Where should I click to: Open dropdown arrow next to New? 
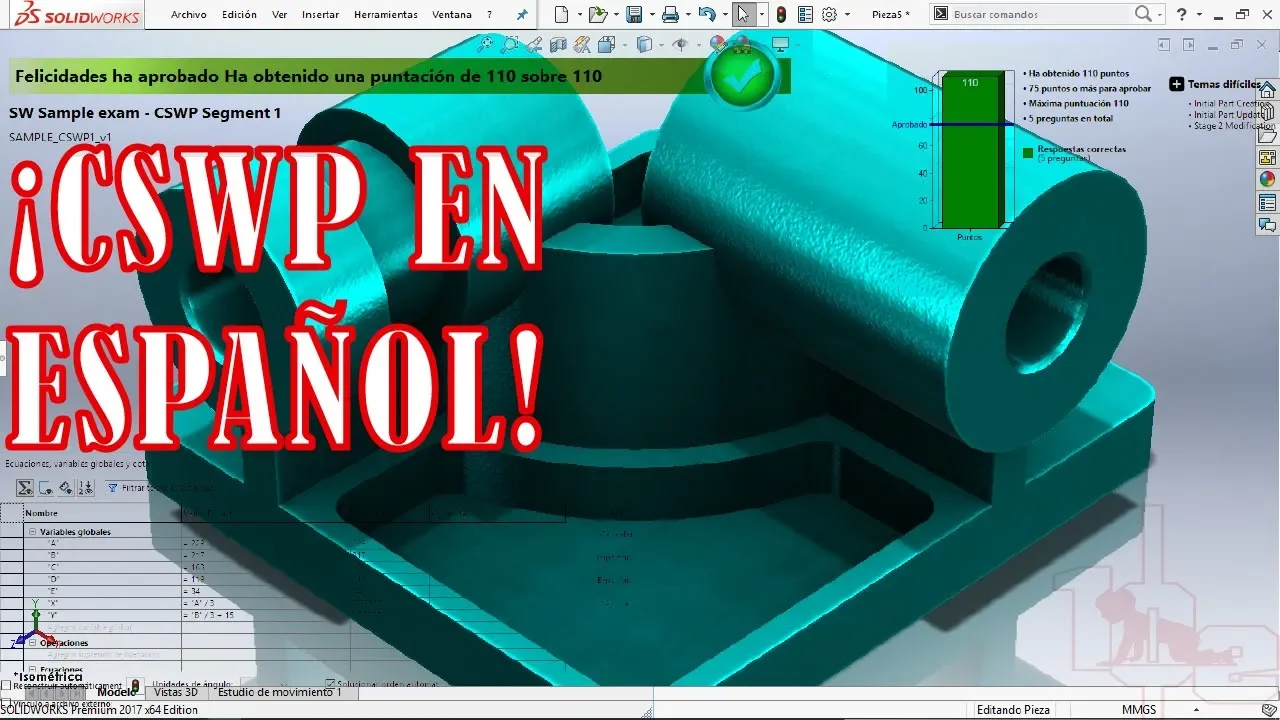click(x=578, y=15)
